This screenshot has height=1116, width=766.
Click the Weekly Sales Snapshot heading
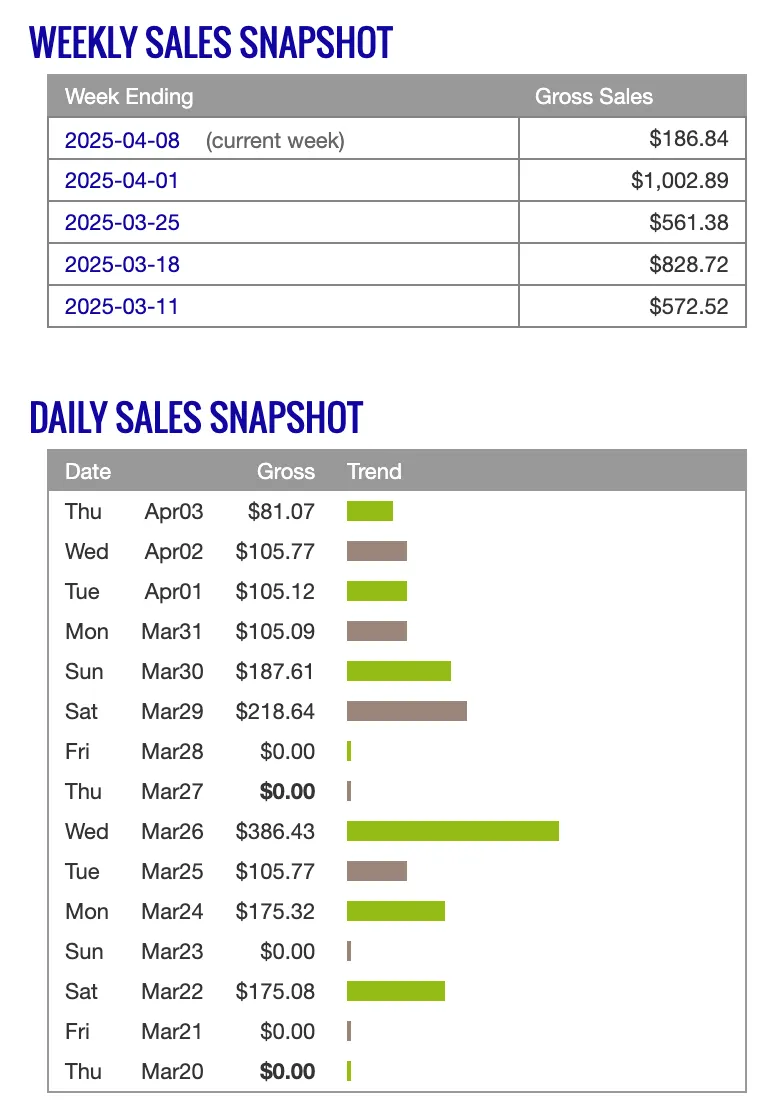(x=211, y=42)
